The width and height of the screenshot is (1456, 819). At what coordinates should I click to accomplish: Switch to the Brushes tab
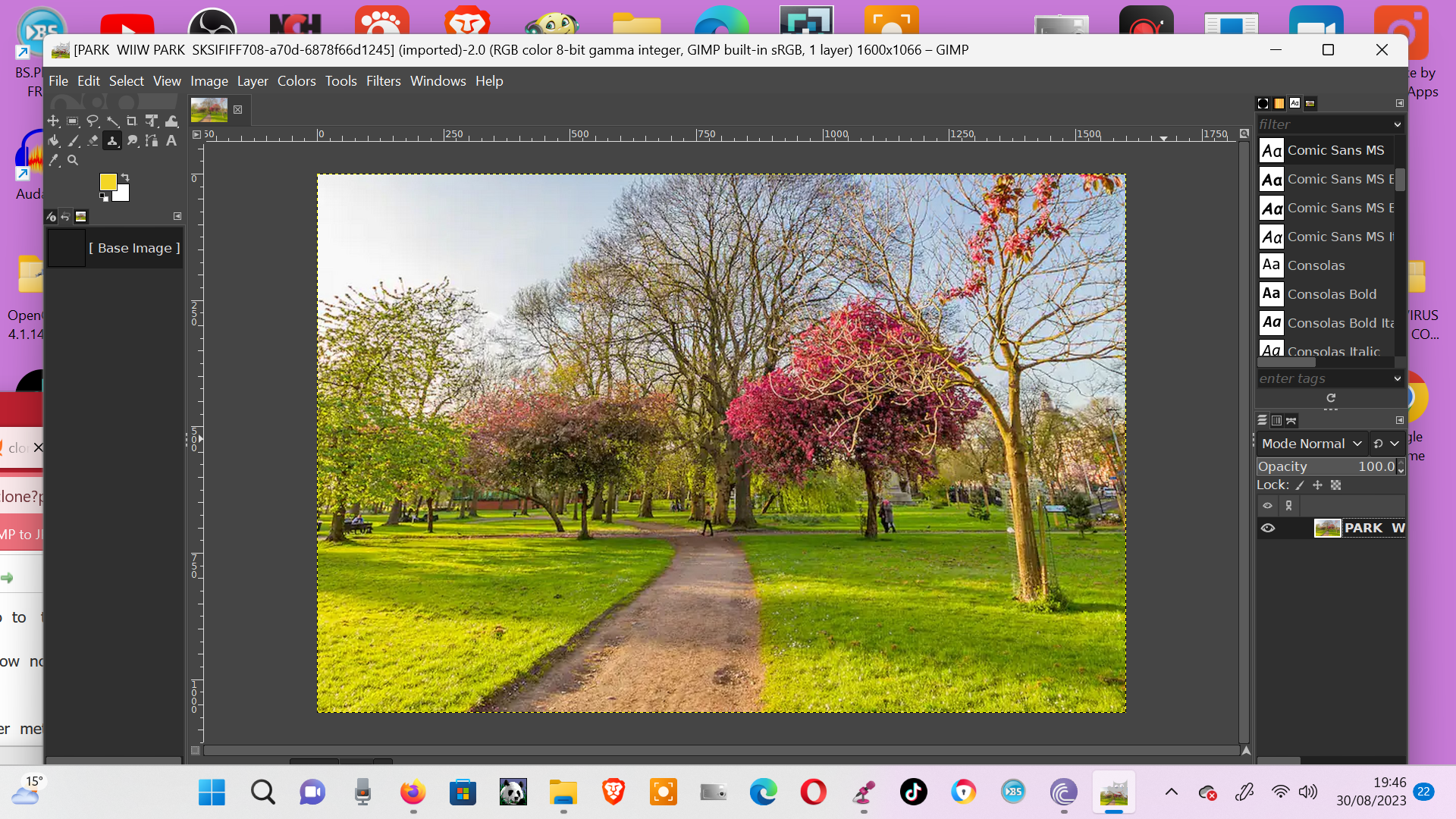coord(1263,103)
